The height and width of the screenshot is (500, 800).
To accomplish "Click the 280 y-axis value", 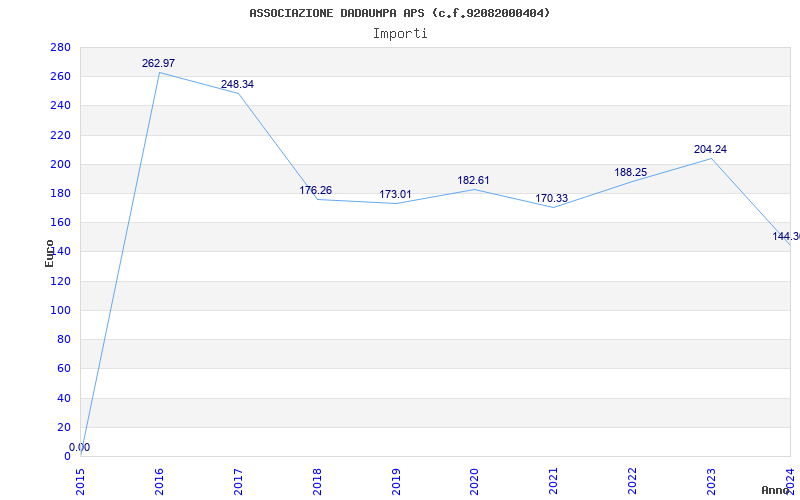I will pyautogui.click(x=60, y=47).
